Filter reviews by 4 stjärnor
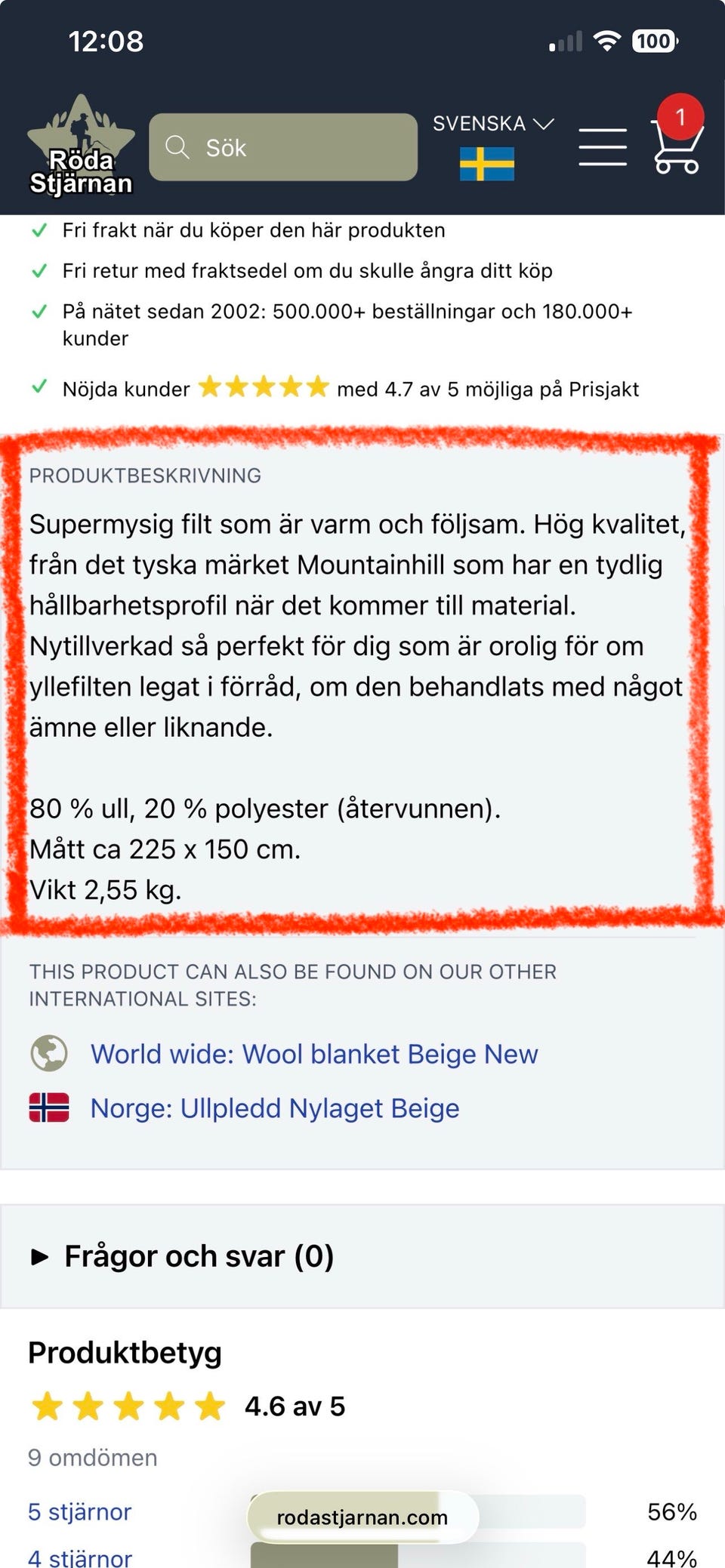Viewport: 725px width, 1568px height. click(79, 1557)
